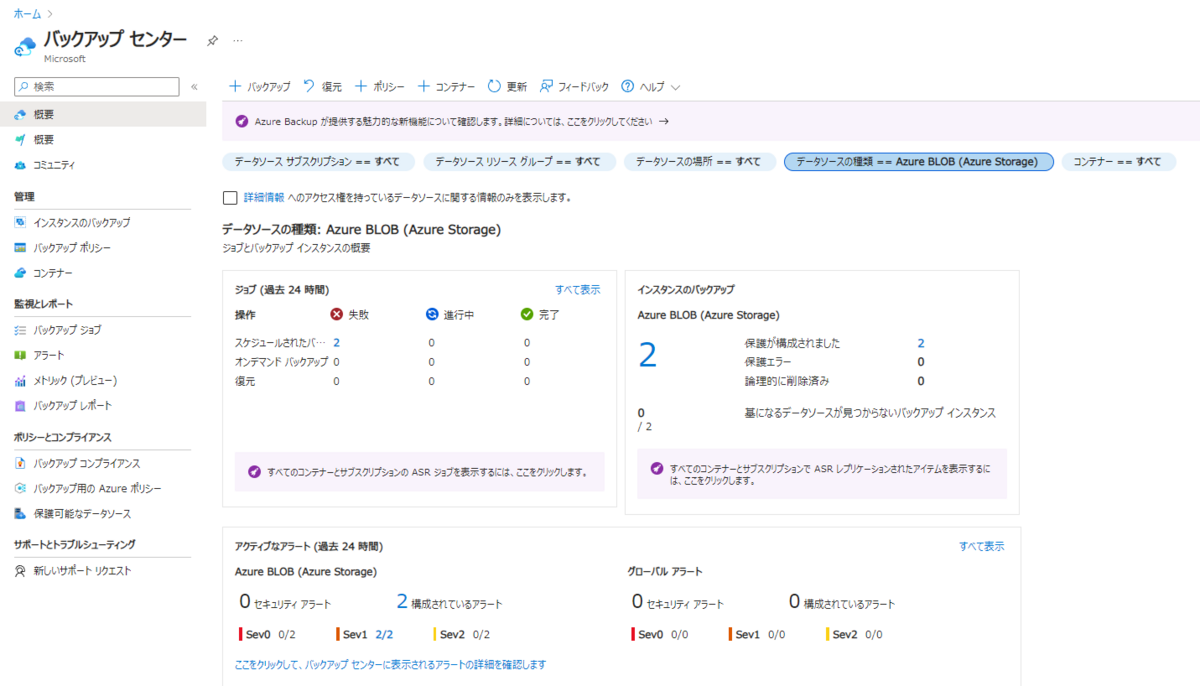
Task: Open the 詳細情報 link beside the checkbox
Action: click(x=264, y=197)
